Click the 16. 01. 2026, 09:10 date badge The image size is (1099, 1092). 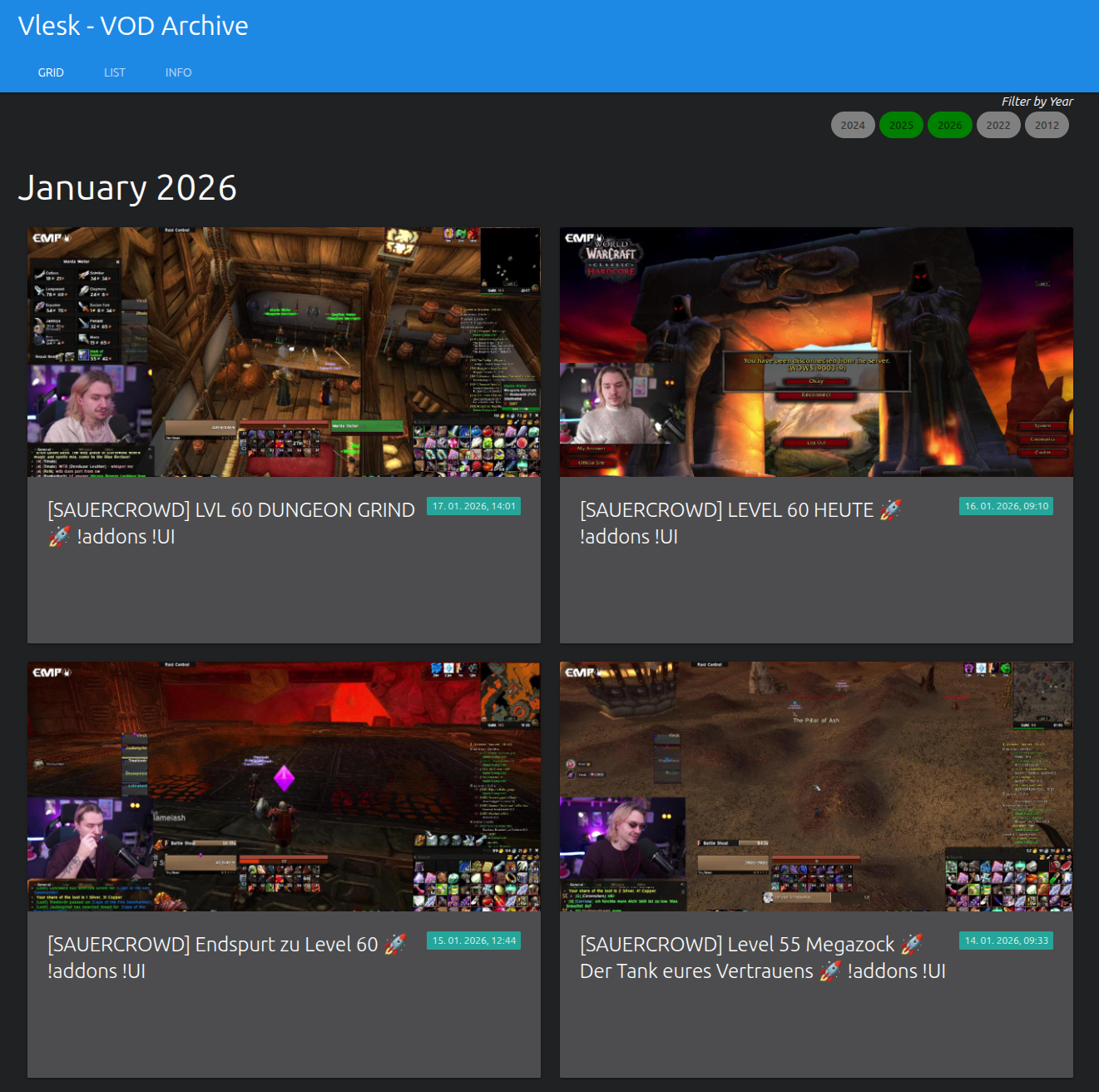(x=1006, y=506)
